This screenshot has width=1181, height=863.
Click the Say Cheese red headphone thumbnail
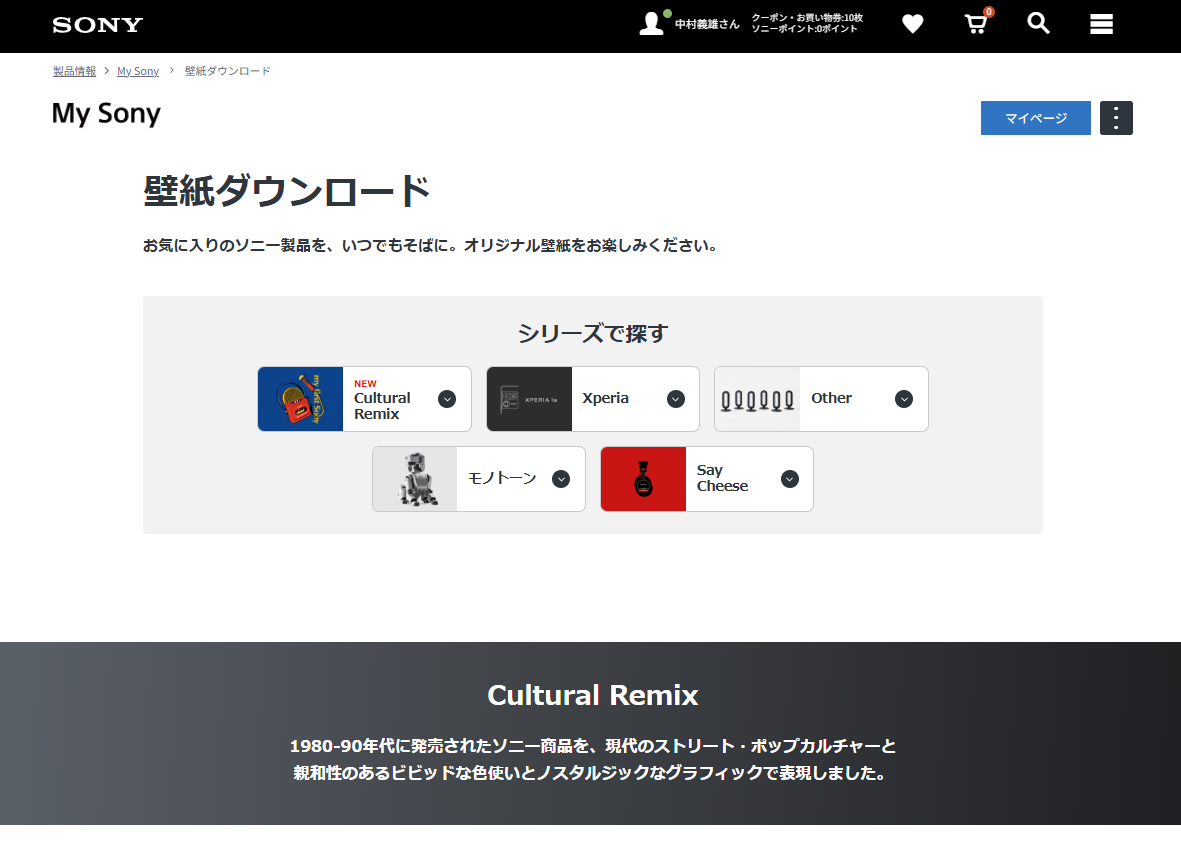tap(643, 479)
